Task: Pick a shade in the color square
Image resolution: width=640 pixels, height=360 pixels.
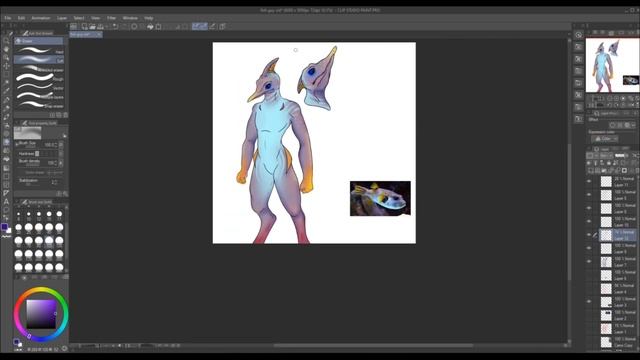Action: pos(41,314)
